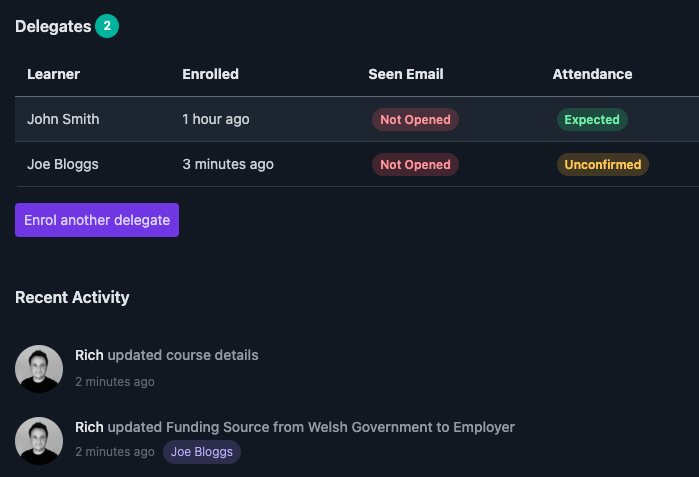Viewport: 699px width, 477px height.
Task: Click the Recent Activity heading
Action: (x=72, y=297)
